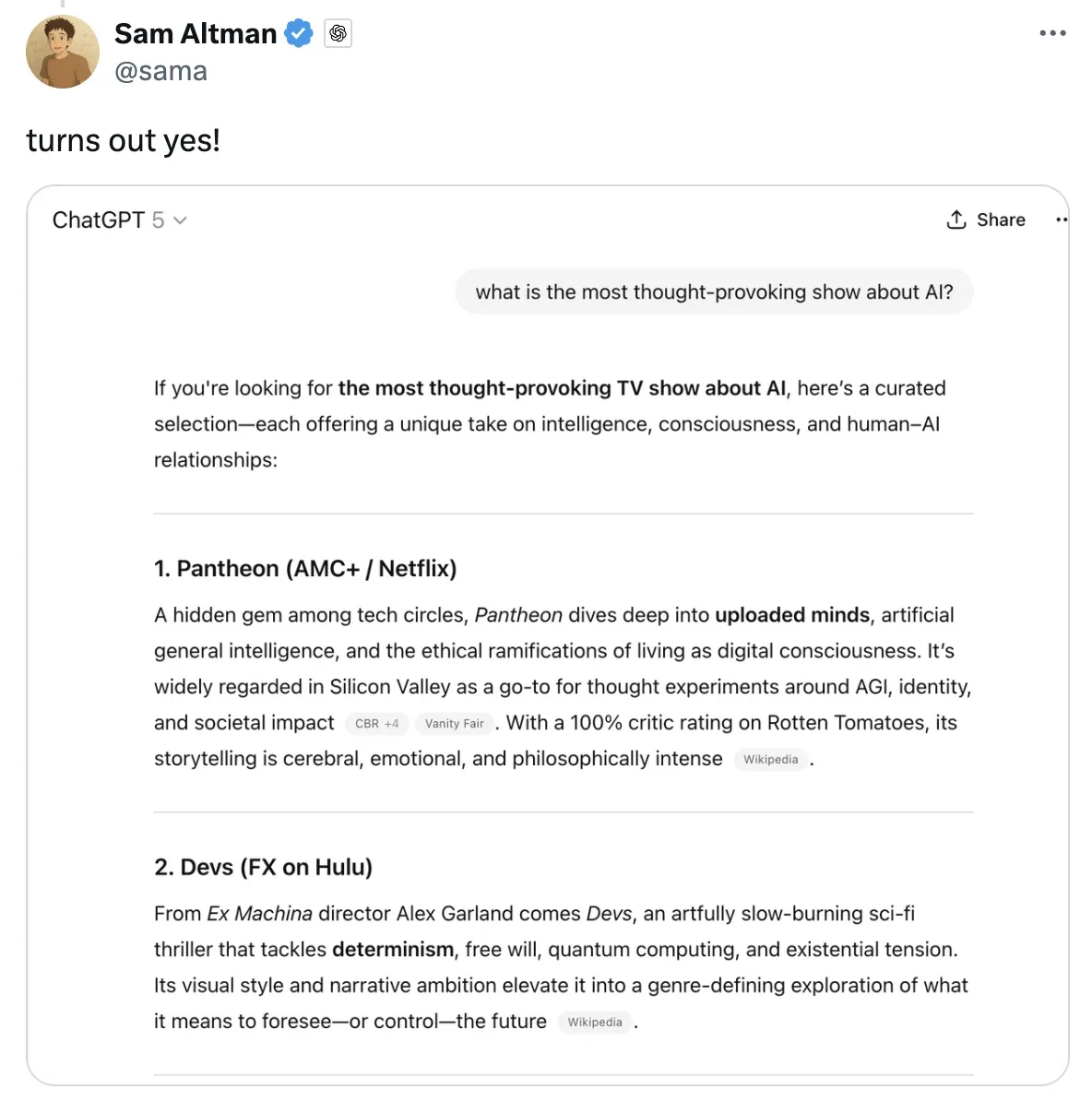1092x1101 pixels.
Task: Open the tweet's three-dot more menu
Action: [1052, 33]
